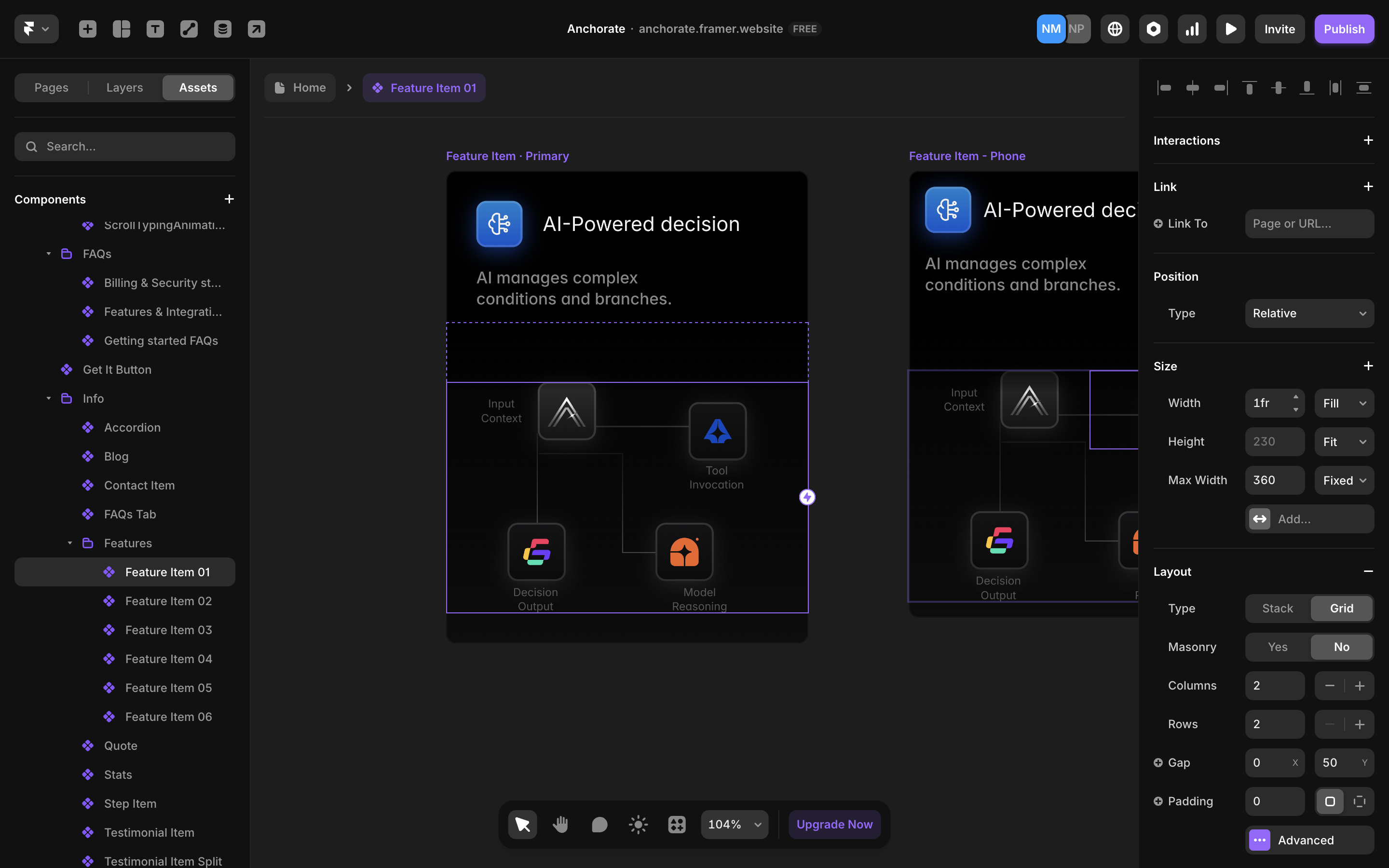Click the Upgrade Now button
1389x868 pixels.
[x=834, y=825]
